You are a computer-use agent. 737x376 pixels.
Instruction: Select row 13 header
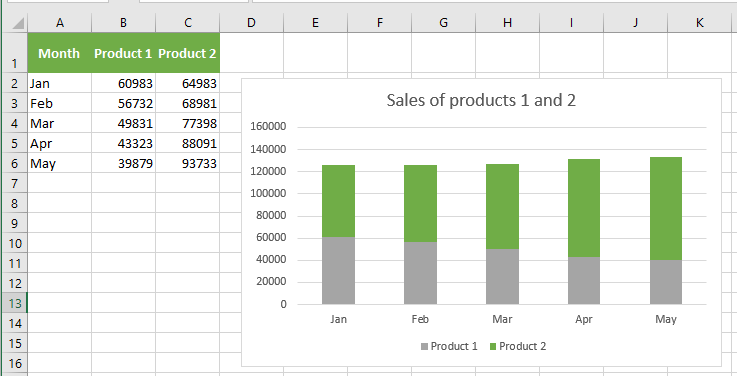point(14,303)
